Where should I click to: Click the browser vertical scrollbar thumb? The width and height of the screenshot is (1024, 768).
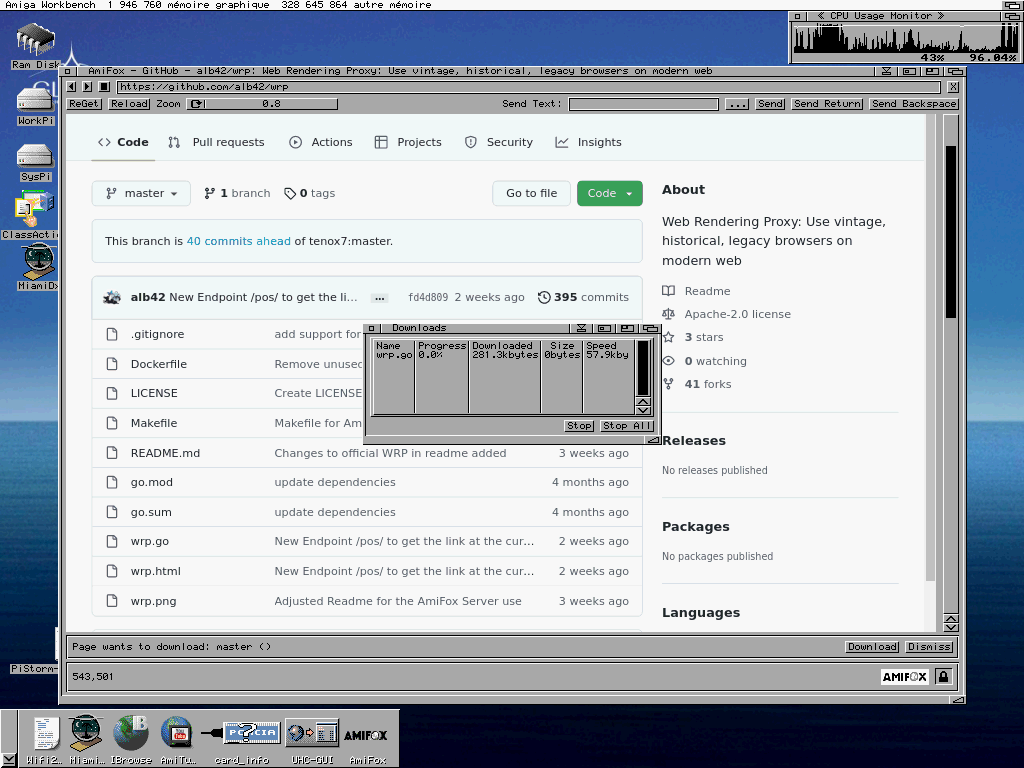951,232
